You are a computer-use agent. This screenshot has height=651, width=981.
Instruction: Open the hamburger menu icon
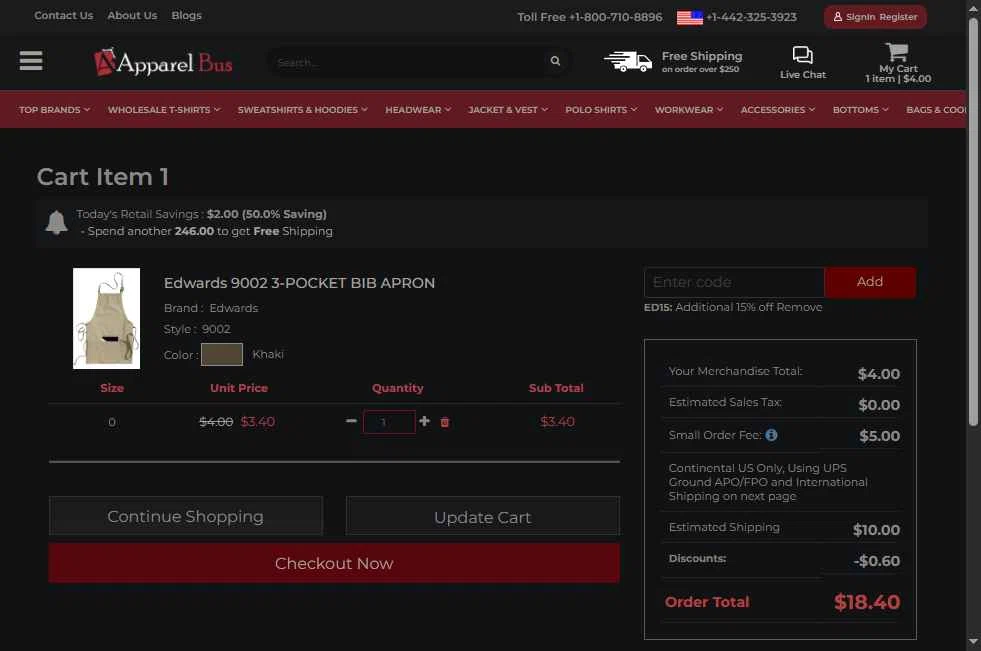click(31, 61)
